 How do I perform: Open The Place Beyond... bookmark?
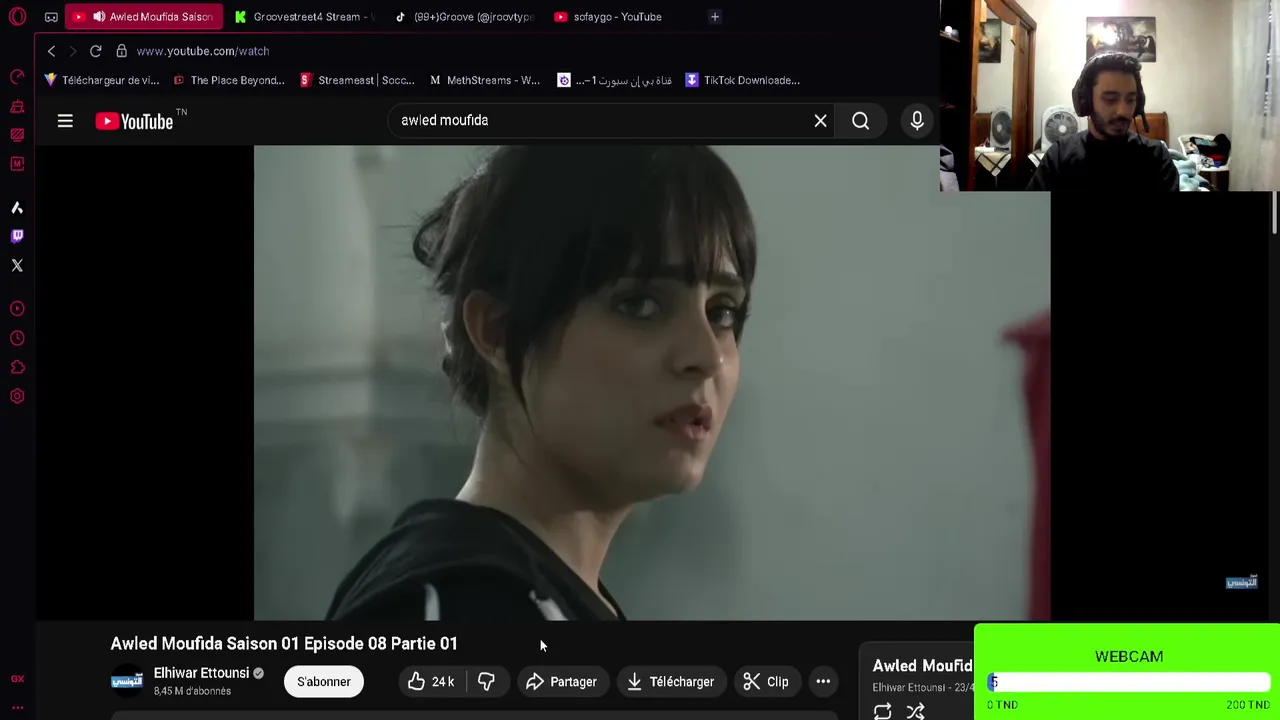tap(229, 80)
